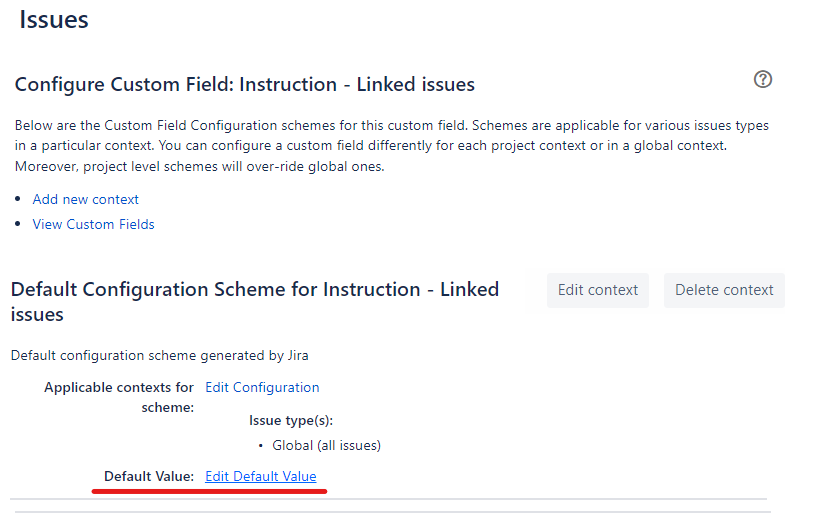Click the bullet beside Global (all issues)
Viewport: 826px width, 523px height.
[x=261, y=446]
